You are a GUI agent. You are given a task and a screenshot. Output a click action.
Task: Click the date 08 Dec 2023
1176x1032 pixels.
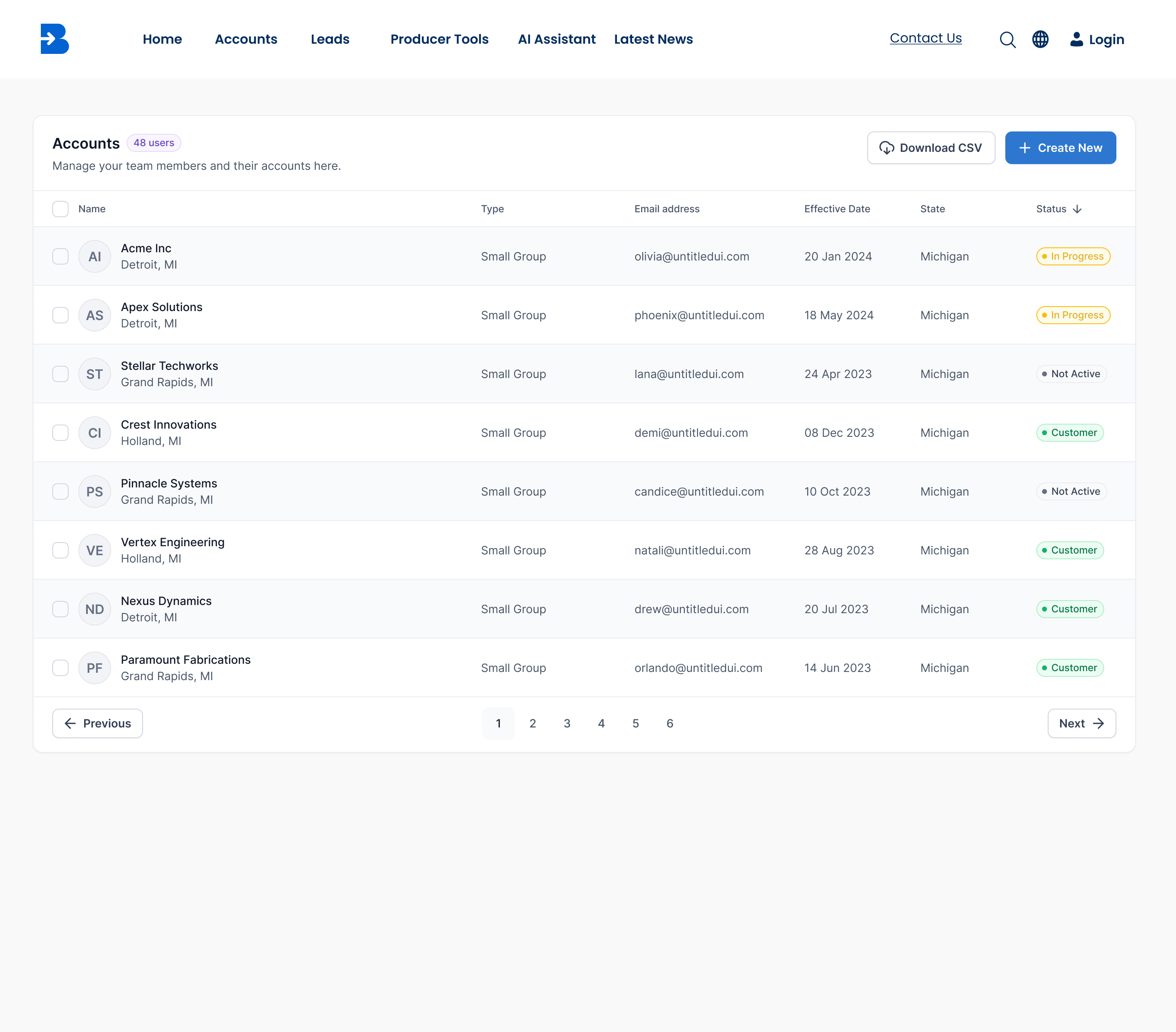[x=839, y=433]
